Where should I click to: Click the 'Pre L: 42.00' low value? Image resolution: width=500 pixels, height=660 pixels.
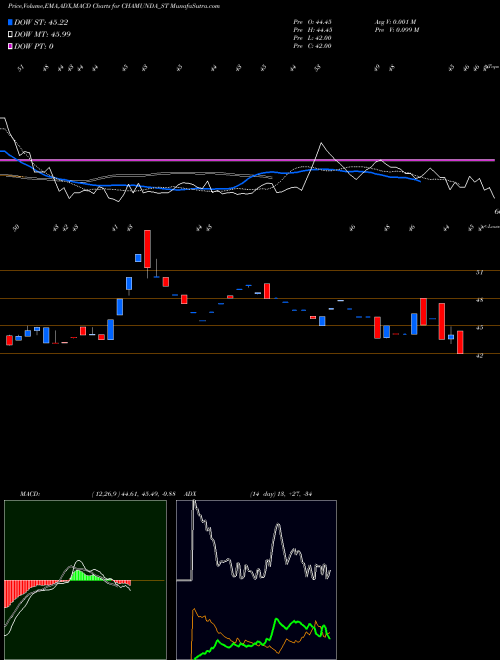coord(313,38)
